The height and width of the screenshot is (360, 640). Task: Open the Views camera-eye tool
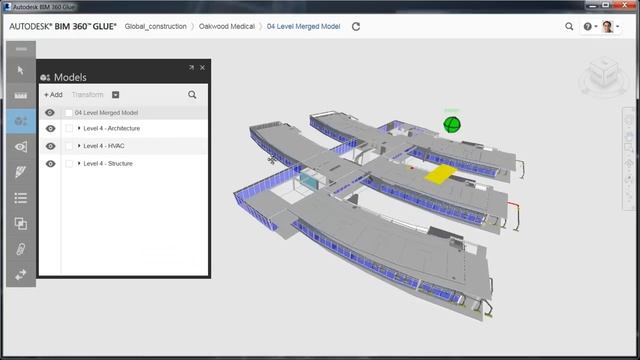point(20,147)
